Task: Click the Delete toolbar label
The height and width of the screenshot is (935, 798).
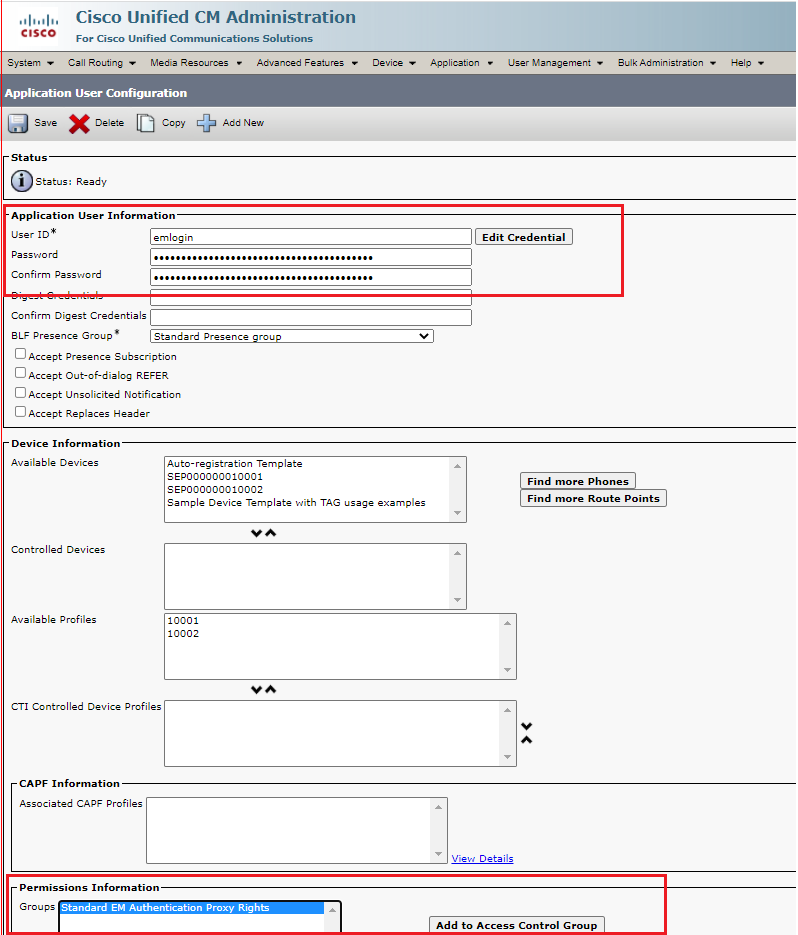Action: (110, 123)
